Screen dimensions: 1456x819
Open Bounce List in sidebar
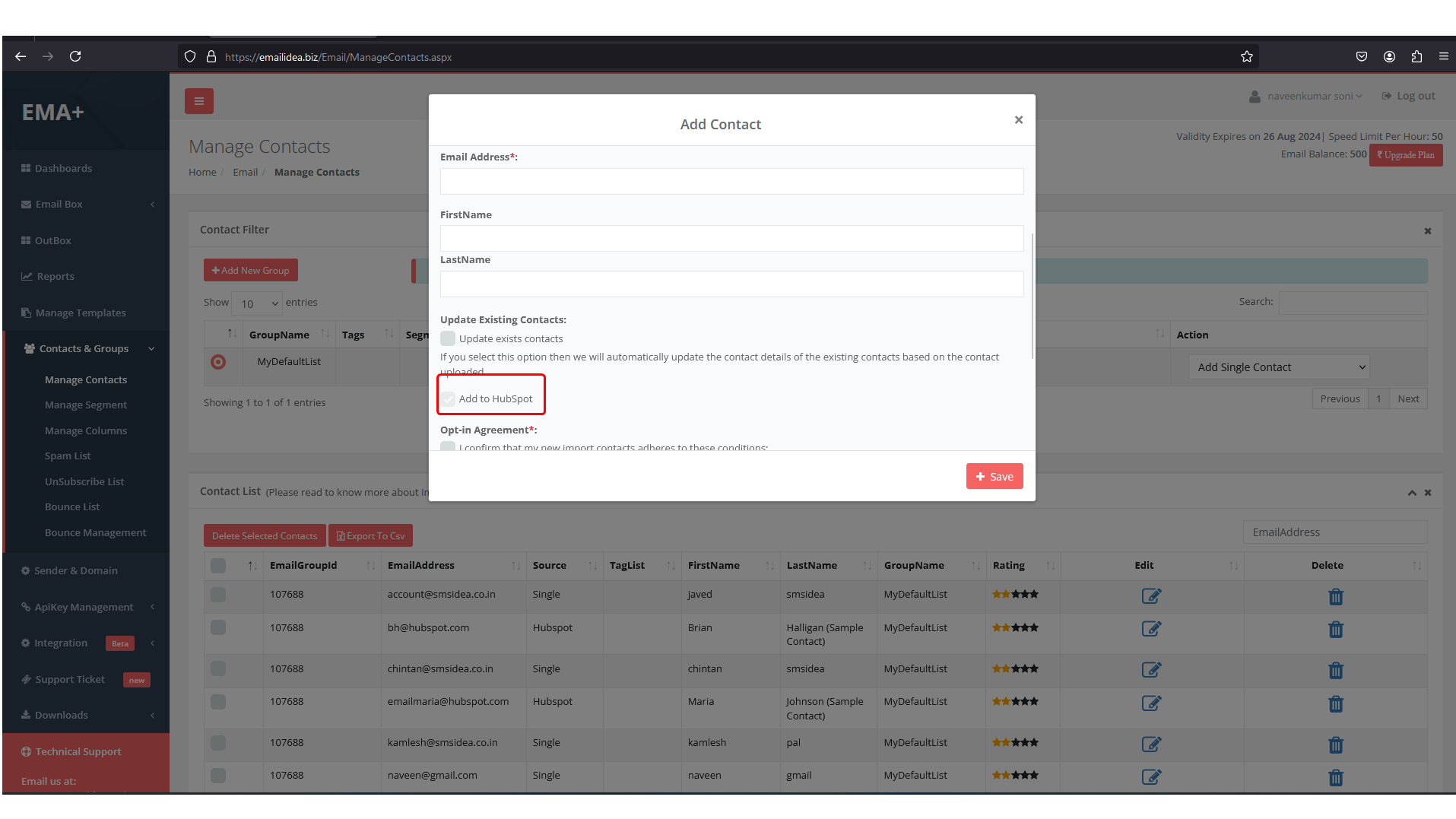[x=72, y=507]
